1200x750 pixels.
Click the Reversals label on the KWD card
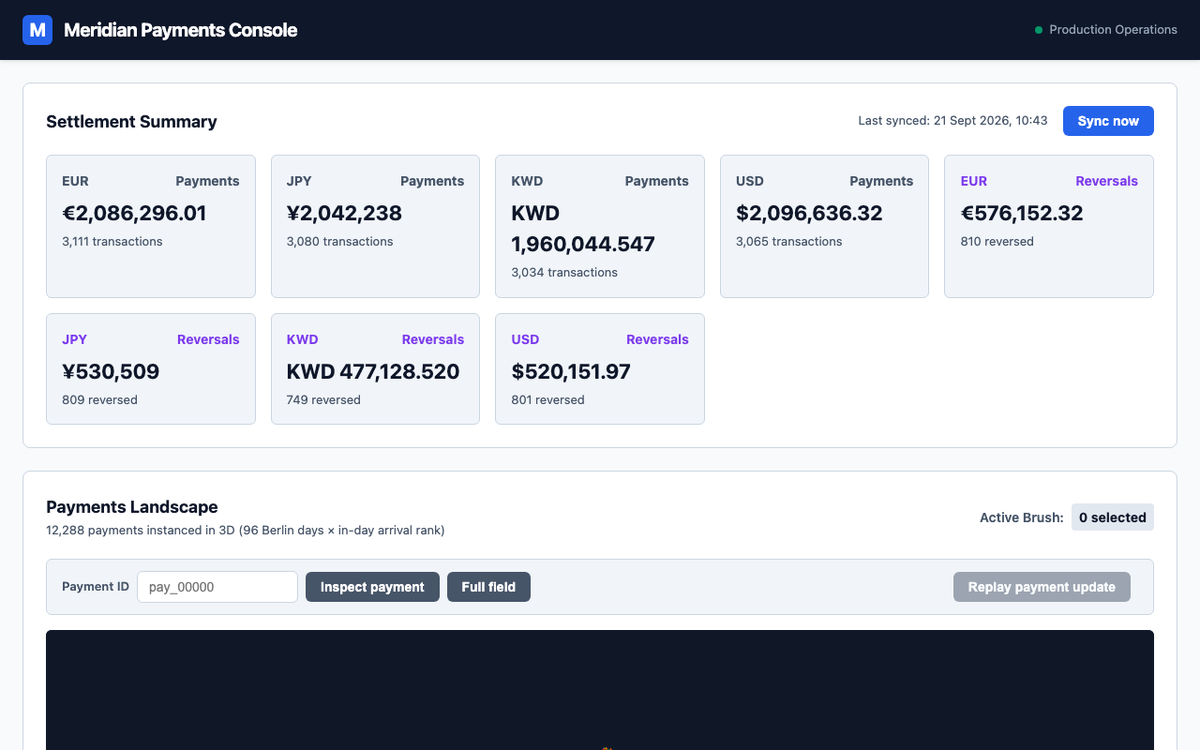pos(433,339)
